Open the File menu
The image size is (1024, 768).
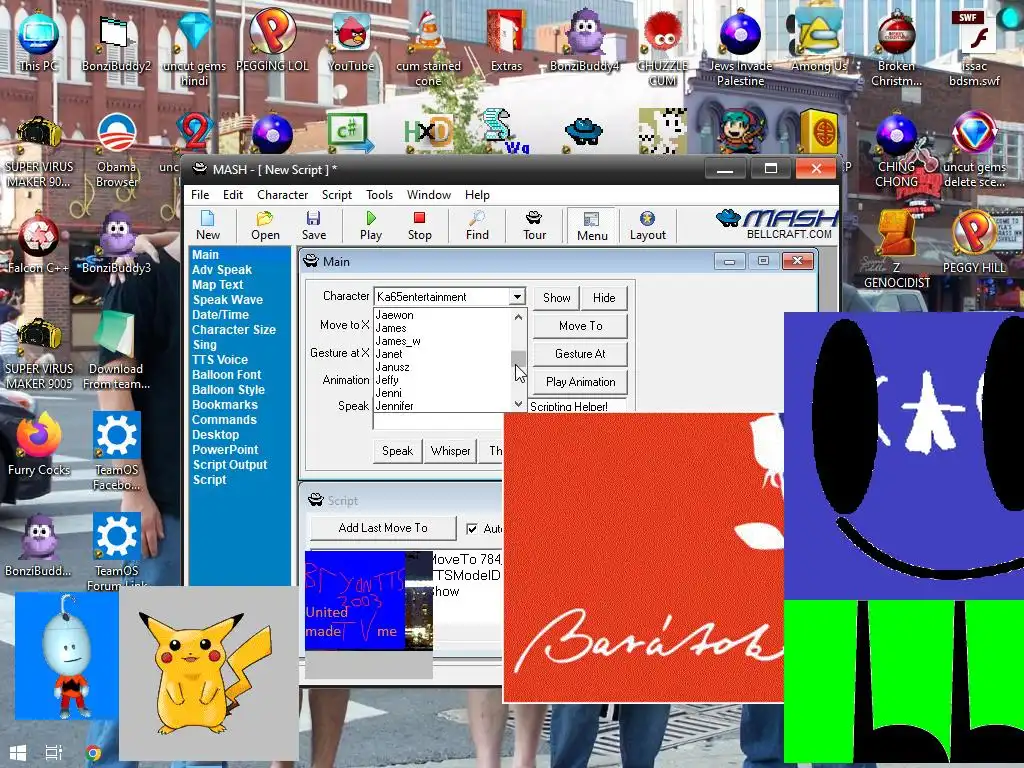[200, 195]
